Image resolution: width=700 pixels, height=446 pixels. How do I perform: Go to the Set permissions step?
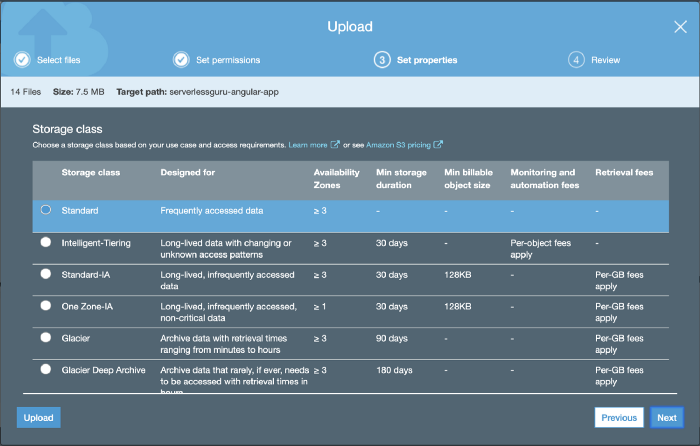(228, 60)
